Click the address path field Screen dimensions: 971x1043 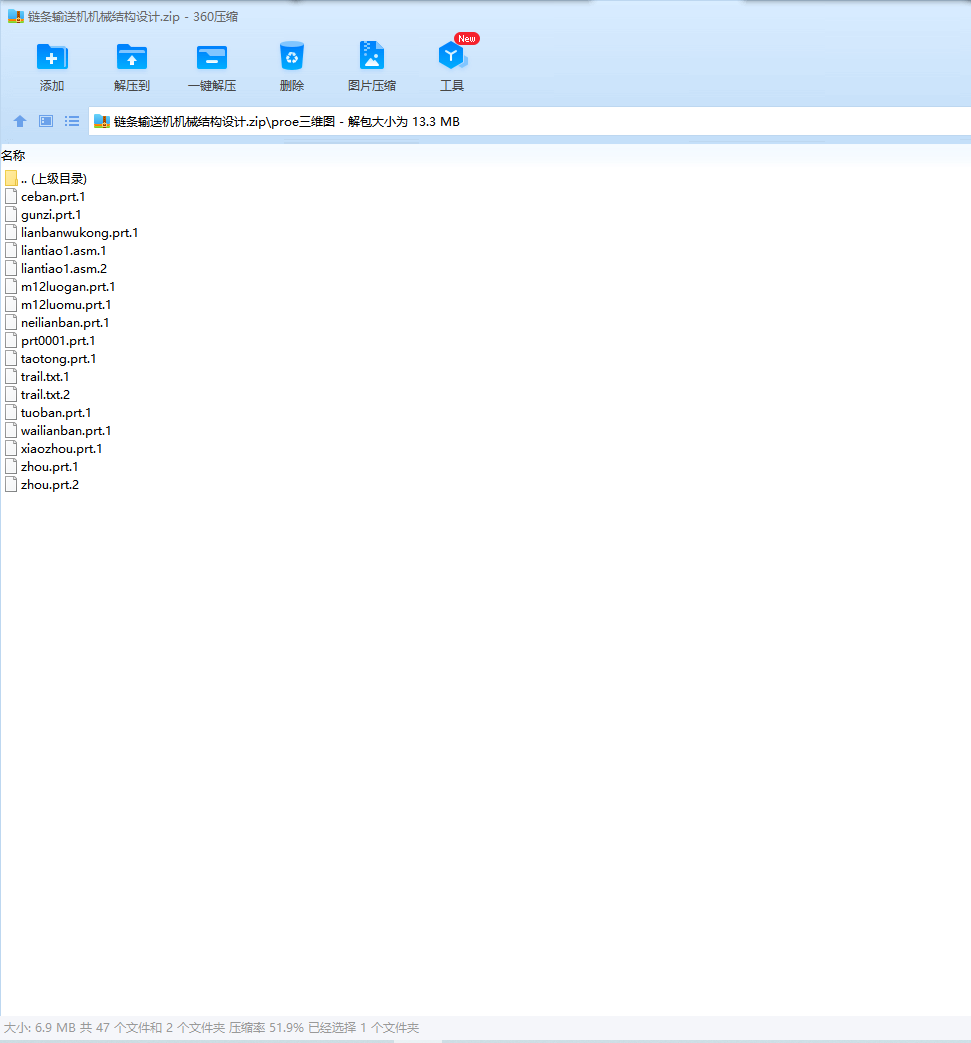529,122
